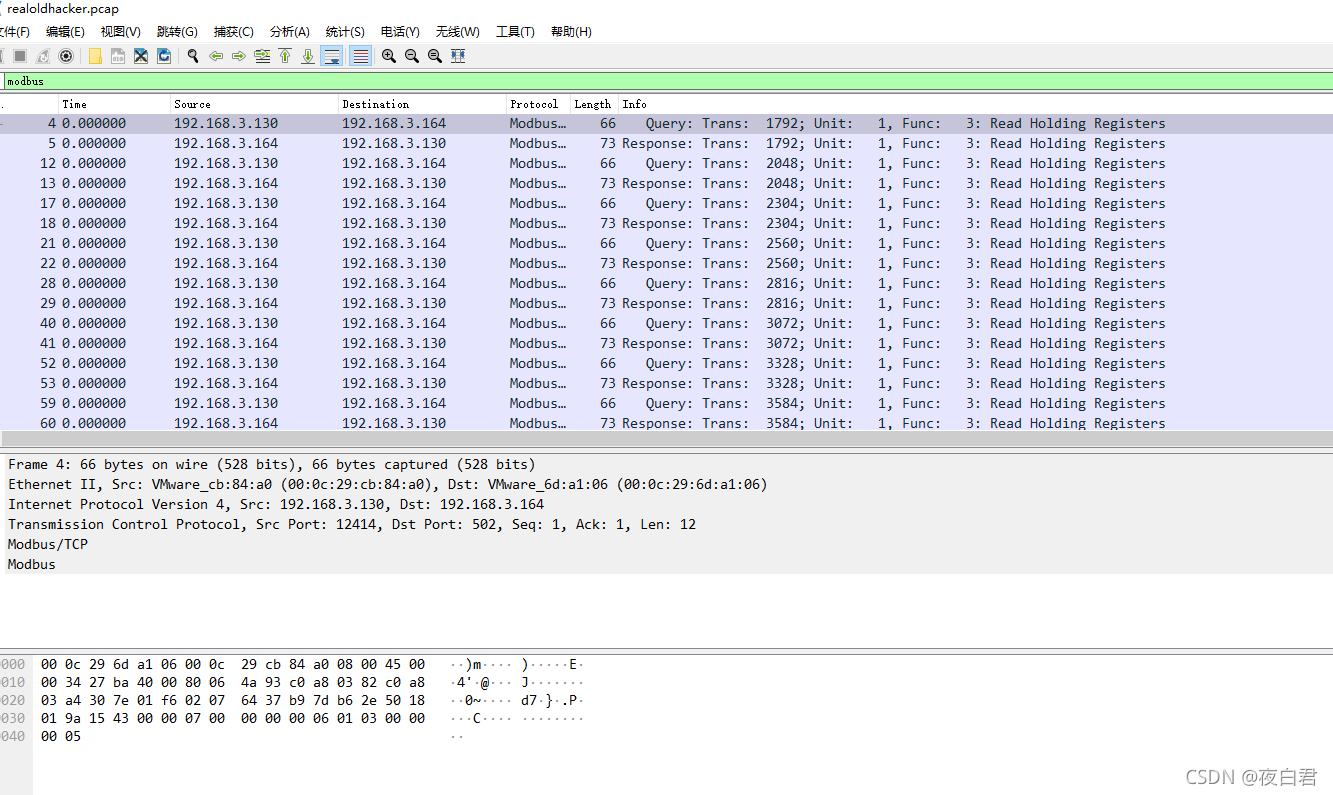Toggle packet list colorization
This screenshot has height=795, width=1333.
pyautogui.click(x=360, y=56)
